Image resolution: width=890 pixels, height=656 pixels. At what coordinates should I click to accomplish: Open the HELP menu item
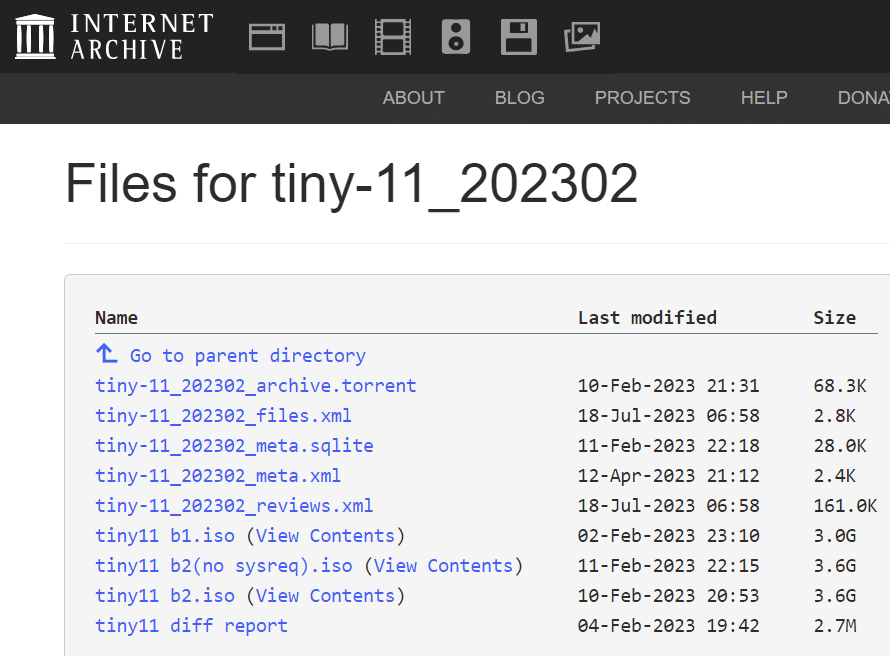tap(764, 98)
